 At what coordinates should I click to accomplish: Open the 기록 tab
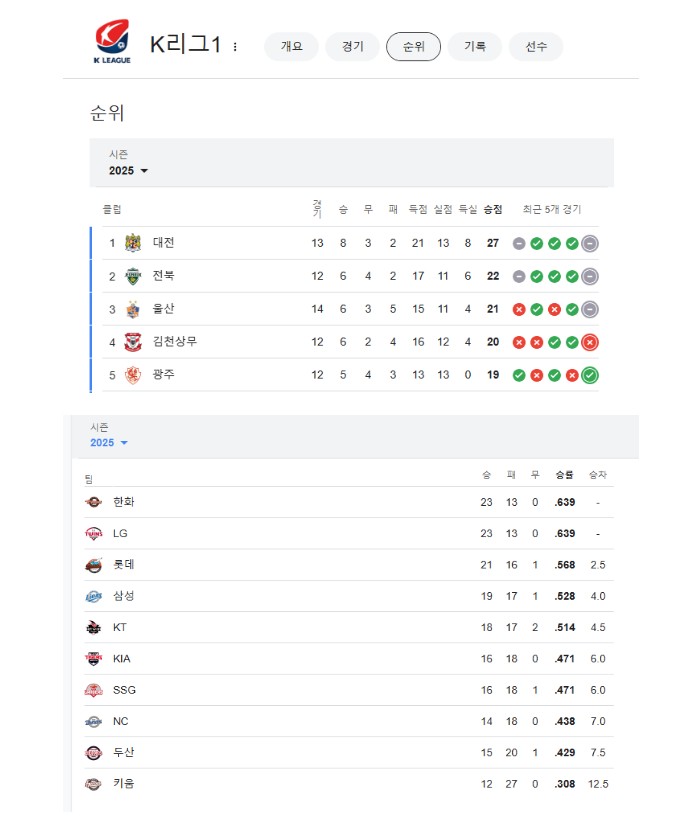(x=475, y=46)
